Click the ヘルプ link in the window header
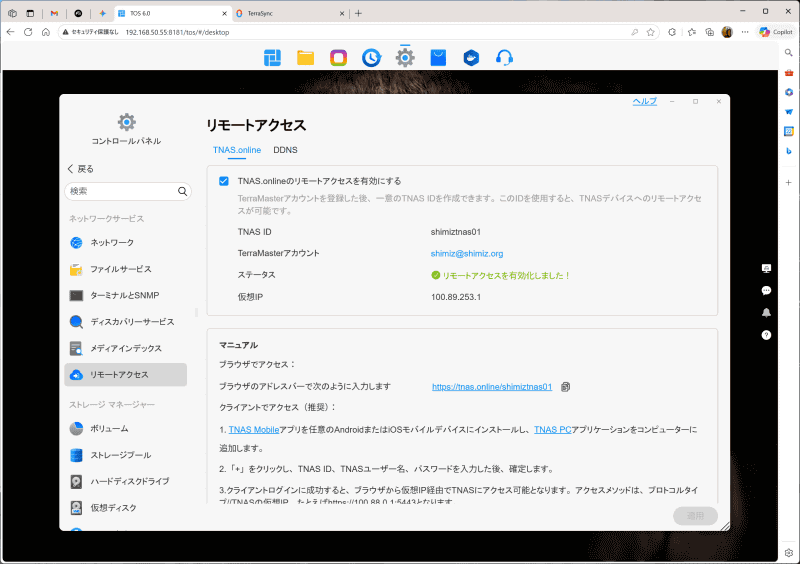The image size is (800, 564). click(644, 102)
